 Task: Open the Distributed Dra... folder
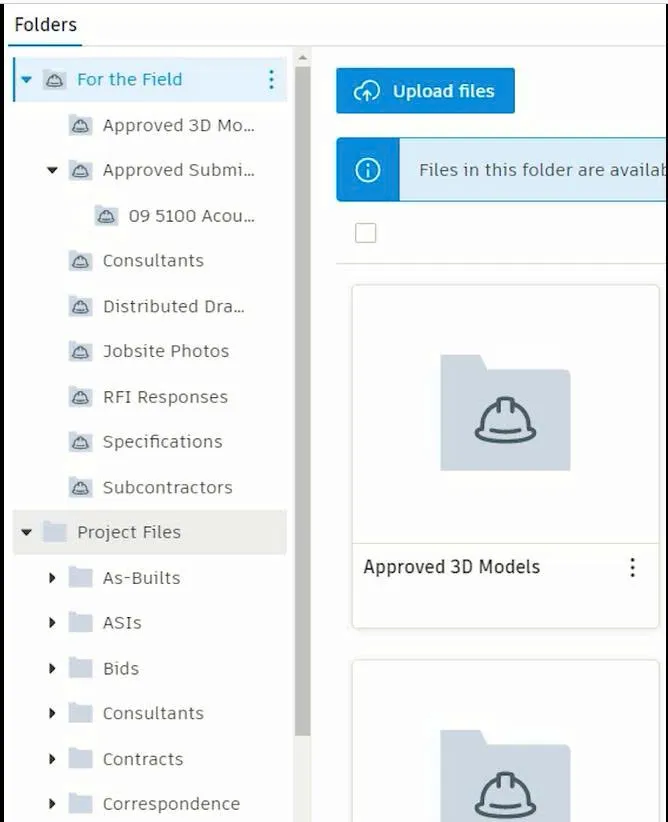174,306
